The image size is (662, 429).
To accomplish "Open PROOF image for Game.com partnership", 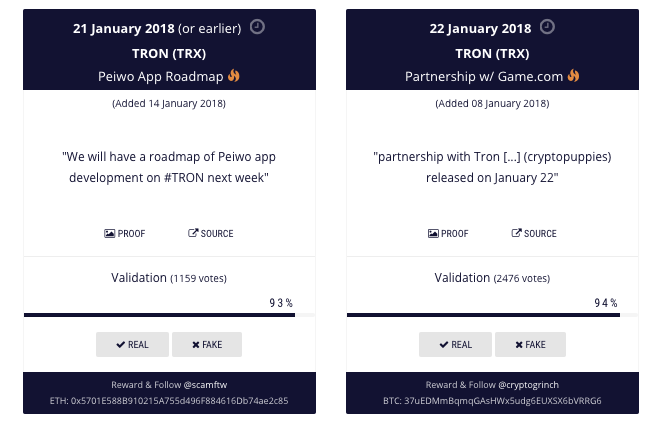I will [448, 234].
